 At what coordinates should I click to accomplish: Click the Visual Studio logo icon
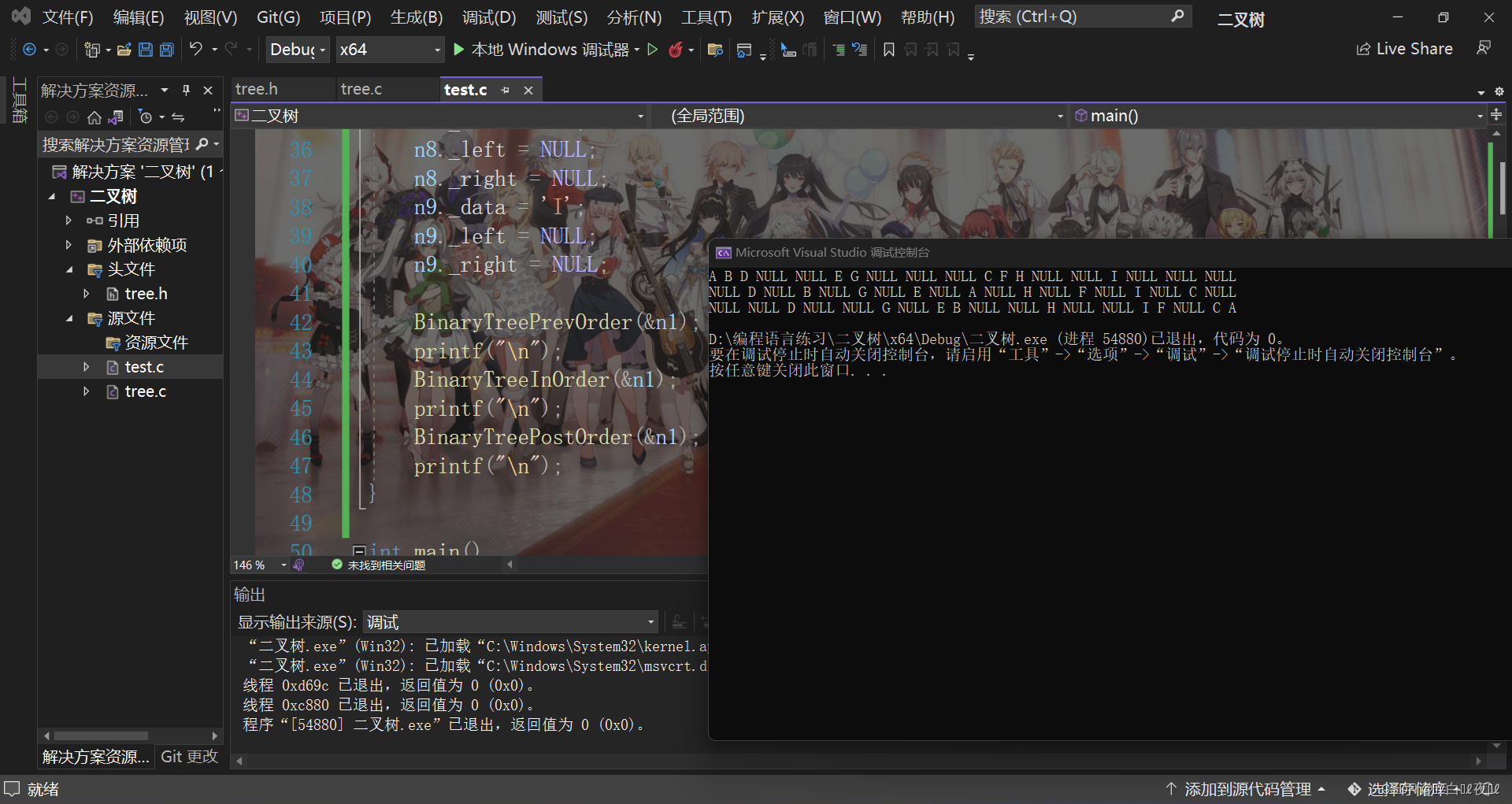point(20,17)
